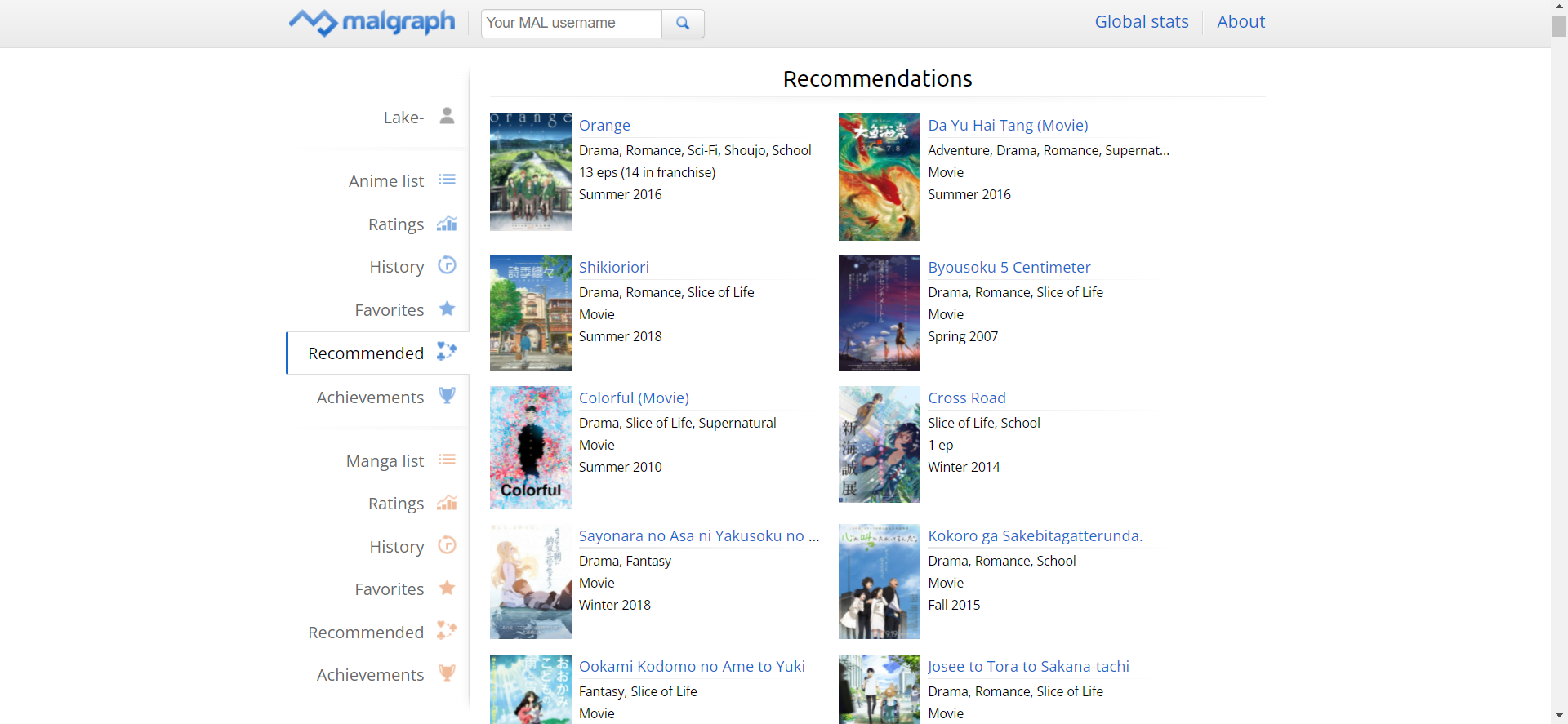Viewport: 1568px width, 724px height.
Task: Open the Shikioriori title link
Action: (x=614, y=268)
